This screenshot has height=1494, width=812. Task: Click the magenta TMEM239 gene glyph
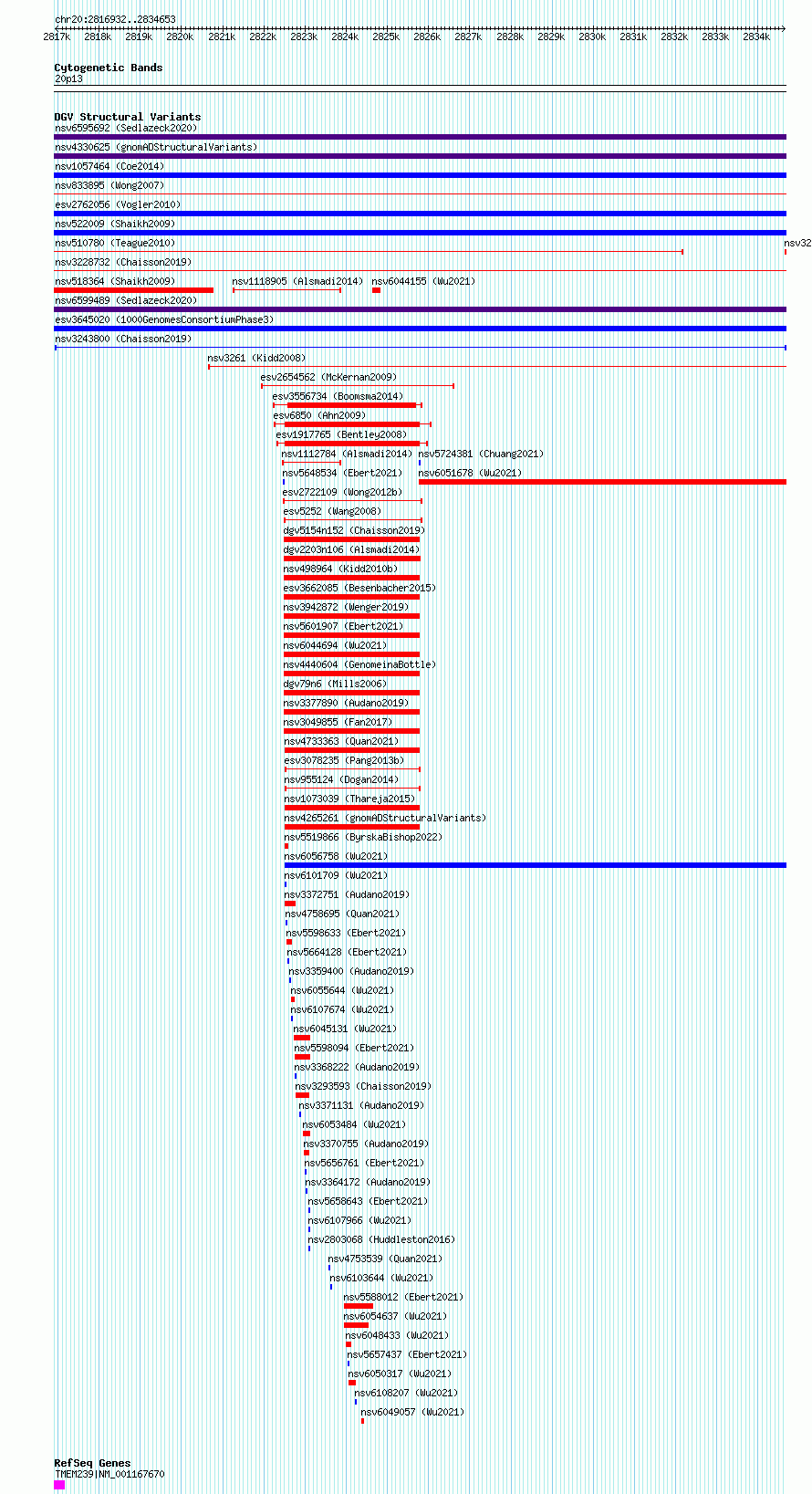pyautogui.click(x=59, y=1485)
